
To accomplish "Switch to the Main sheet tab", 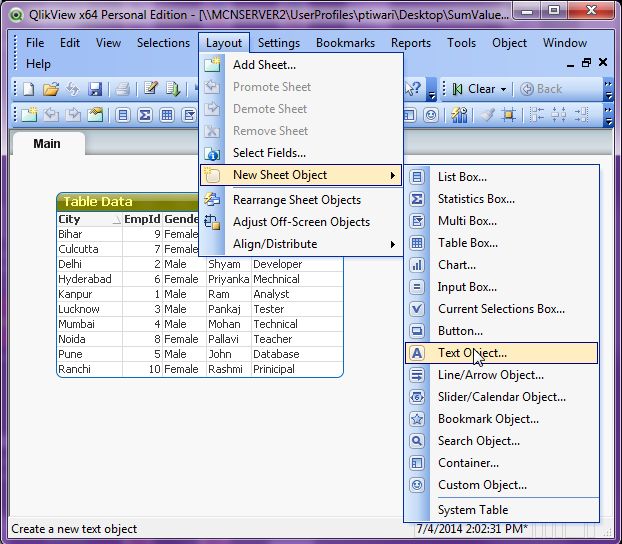I will (47, 144).
